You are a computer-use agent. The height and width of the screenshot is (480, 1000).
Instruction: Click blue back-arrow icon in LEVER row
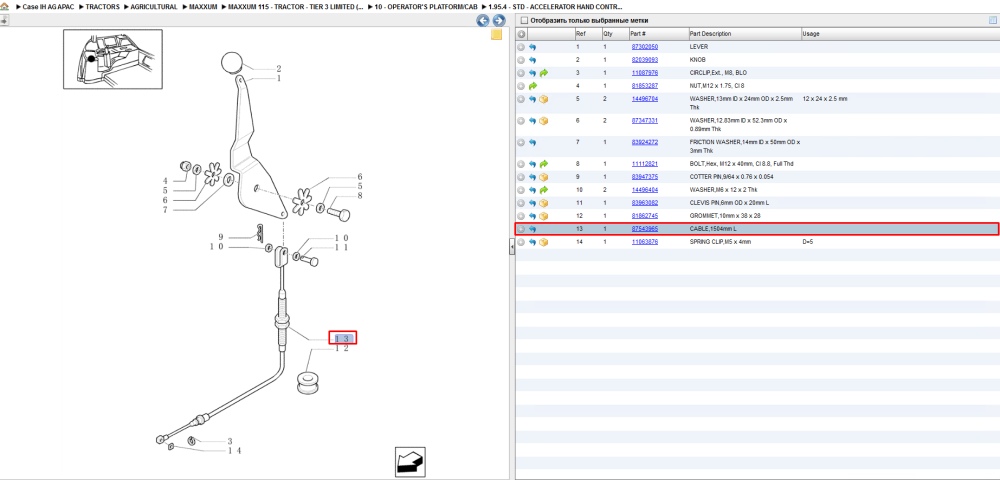point(533,47)
